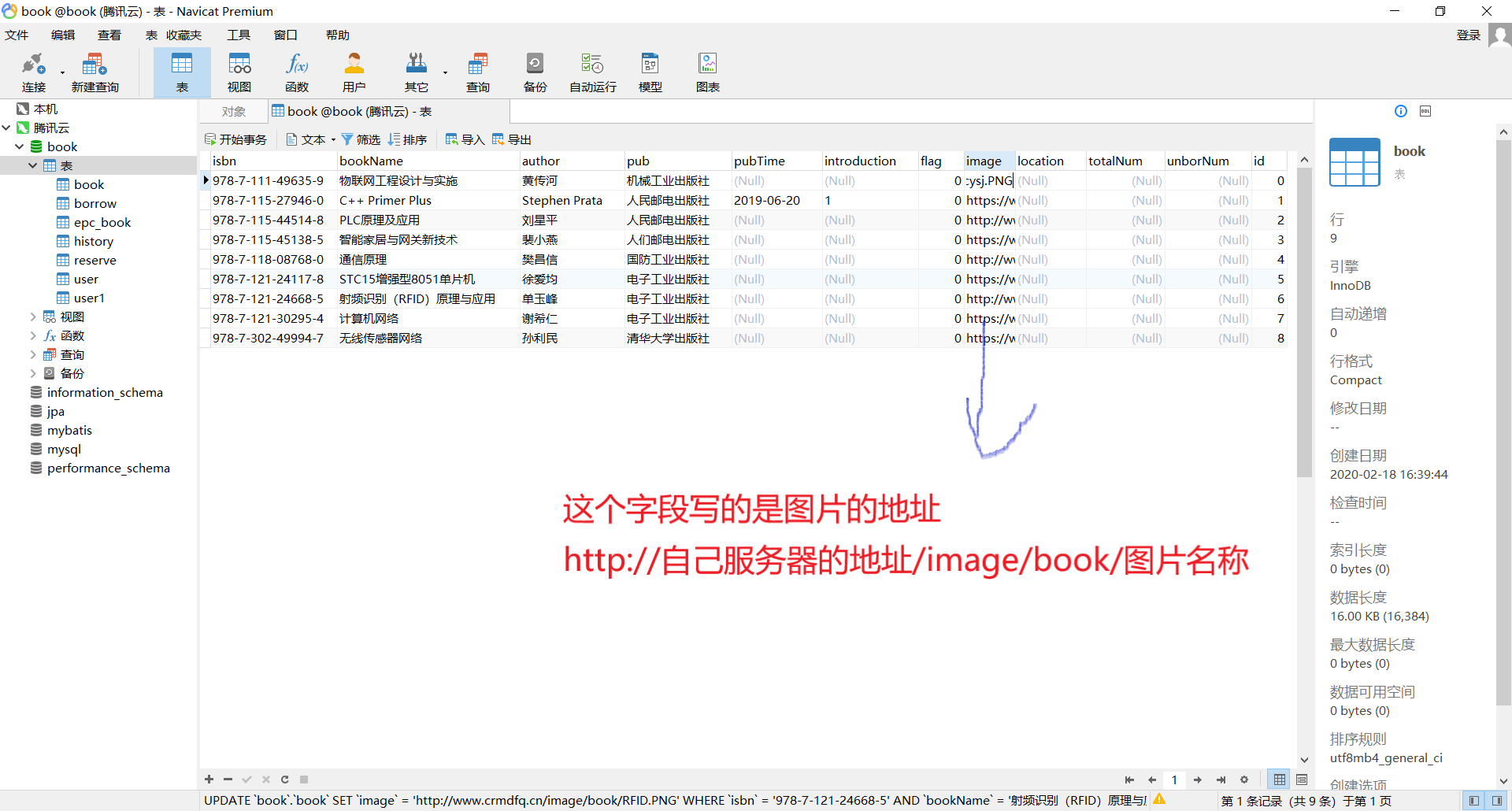Click the 用户 (Users) toolbar icon
The height and width of the screenshot is (811, 1512).
coord(354,71)
